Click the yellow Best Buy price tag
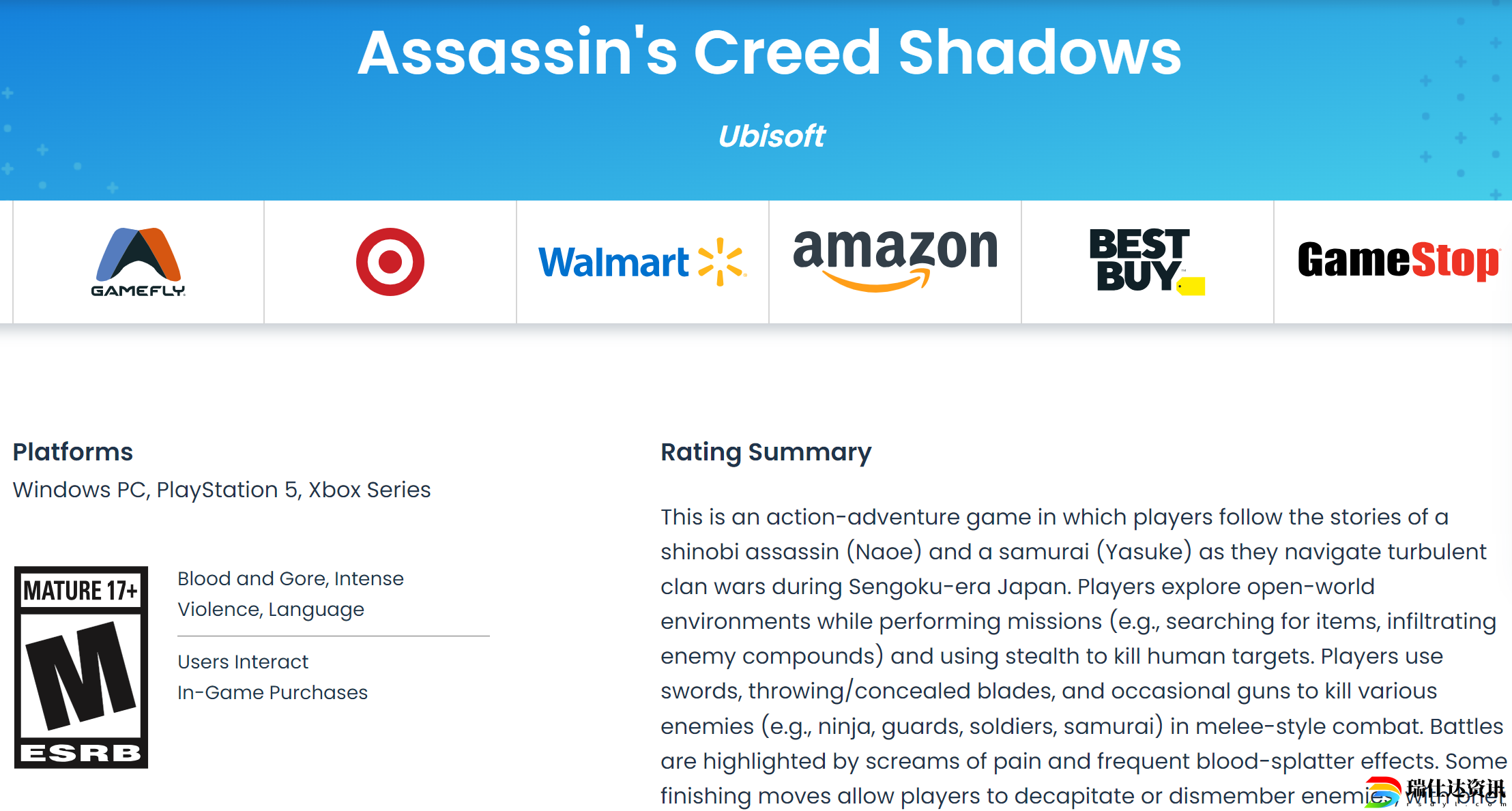This screenshot has height=811, width=1512. (1192, 286)
